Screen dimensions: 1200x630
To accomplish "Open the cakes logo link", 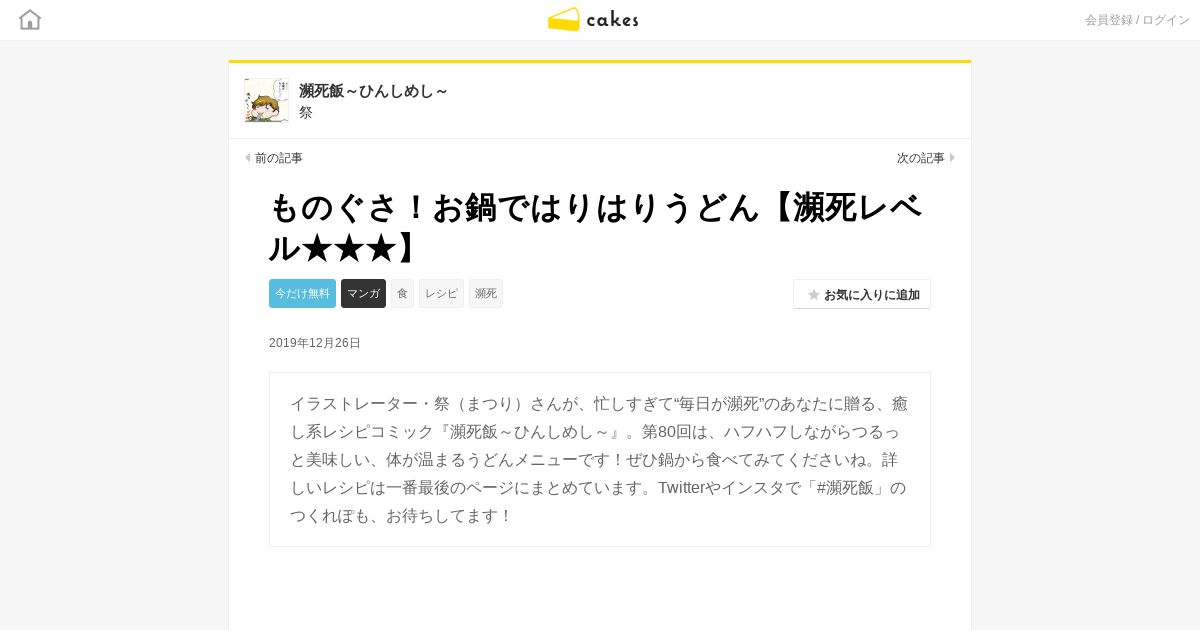I will [593, 19].
